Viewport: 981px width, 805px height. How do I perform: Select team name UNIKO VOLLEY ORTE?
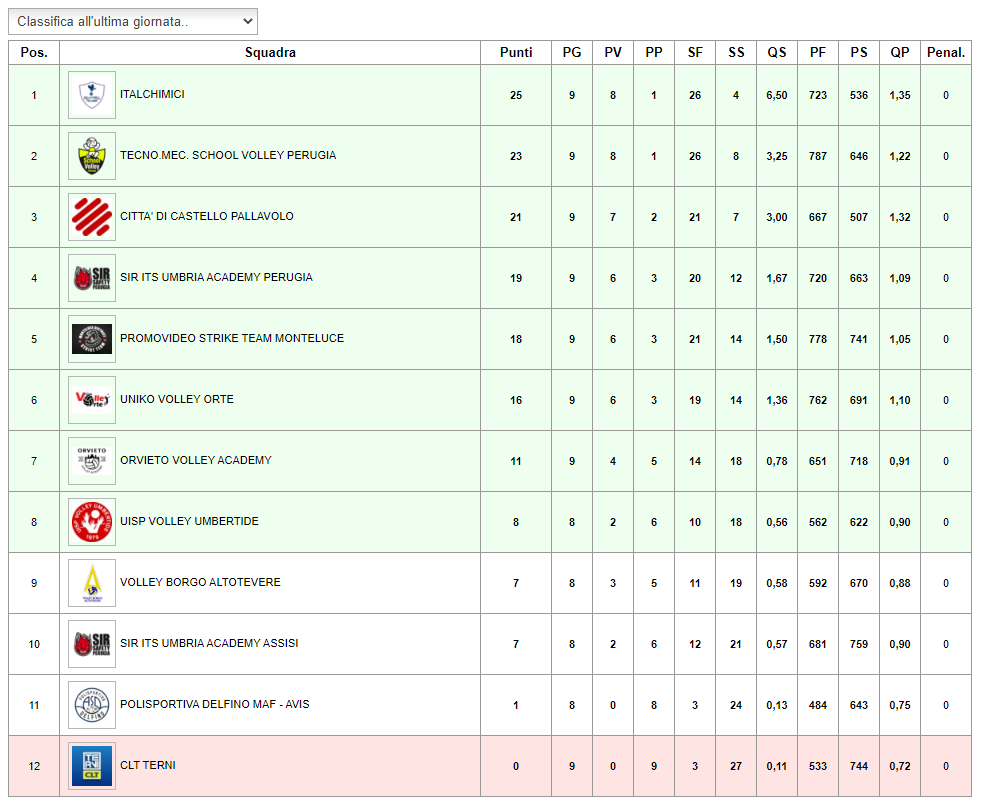(177, 400)
